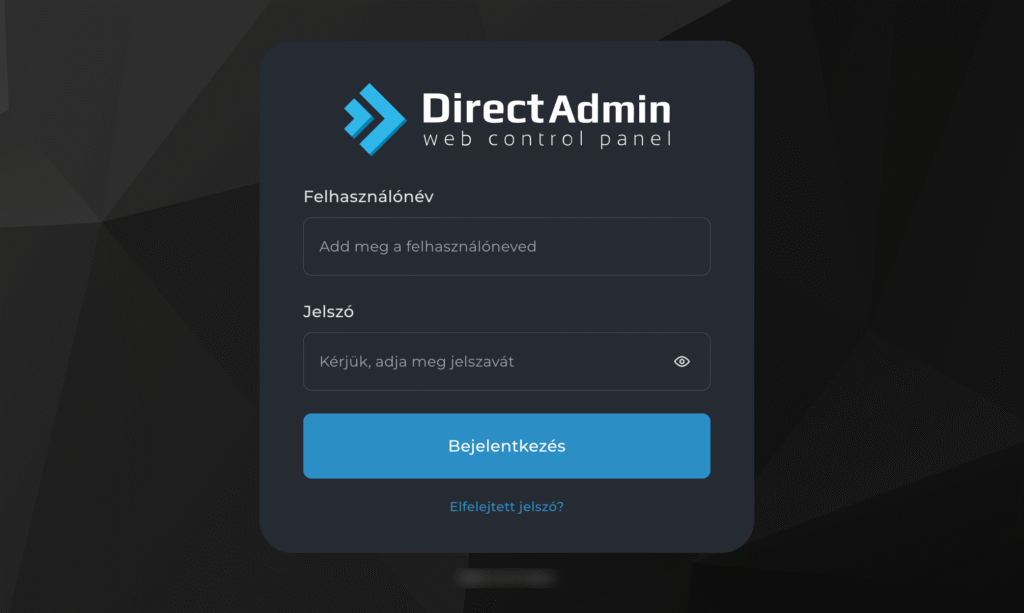Click the DirectAdmin wordmark text
The image size is (1024, 613).
coord(547,108)
